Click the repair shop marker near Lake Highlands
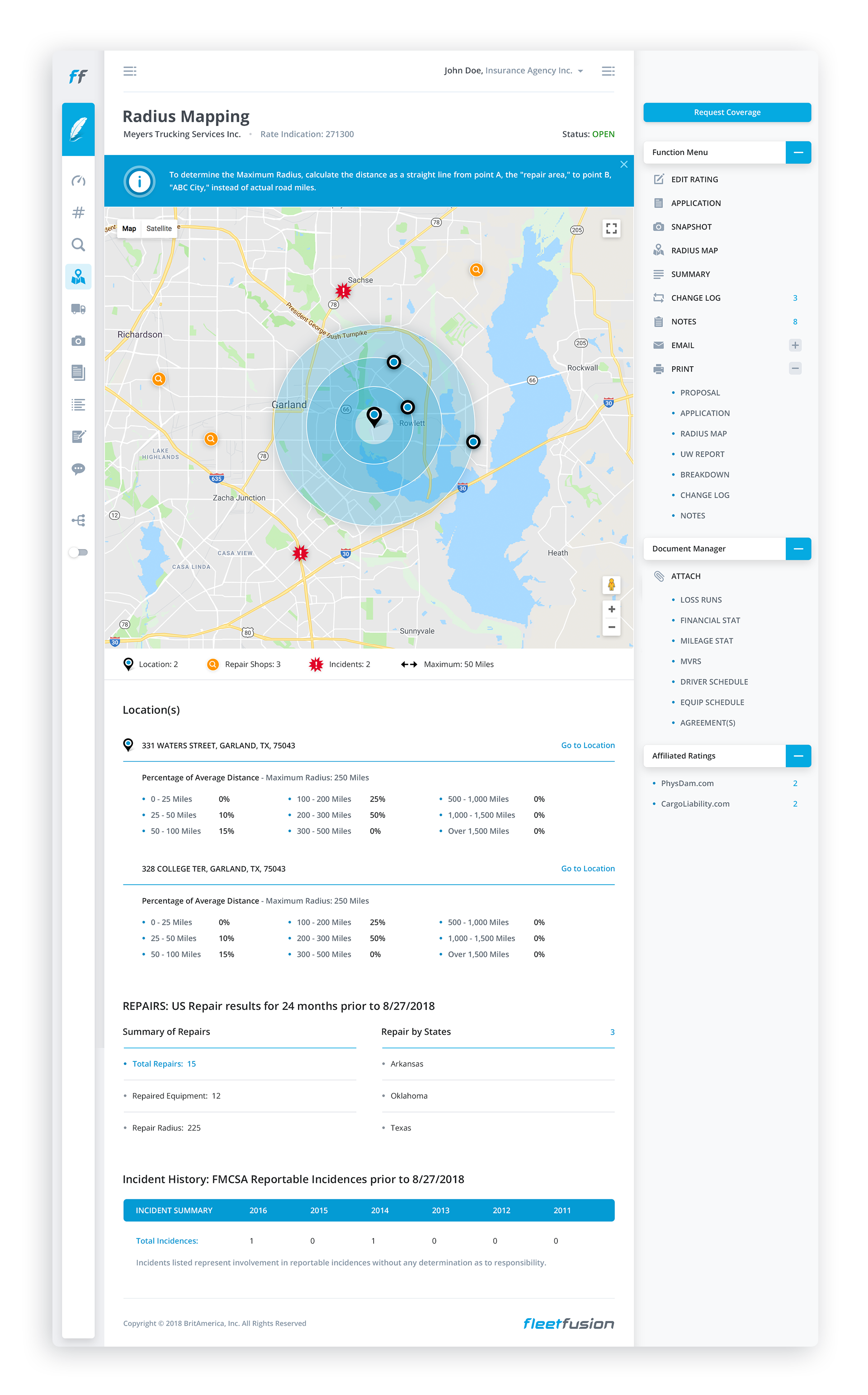Image resolution: width=868 pixels, height=1395 pixels. (x=211, y=439)
